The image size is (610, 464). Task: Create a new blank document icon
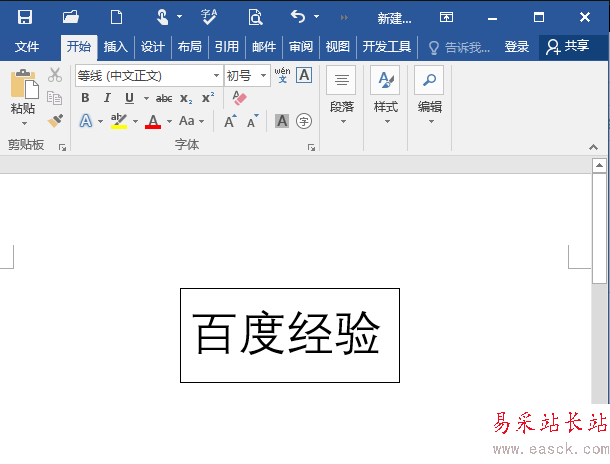[116, 18]
